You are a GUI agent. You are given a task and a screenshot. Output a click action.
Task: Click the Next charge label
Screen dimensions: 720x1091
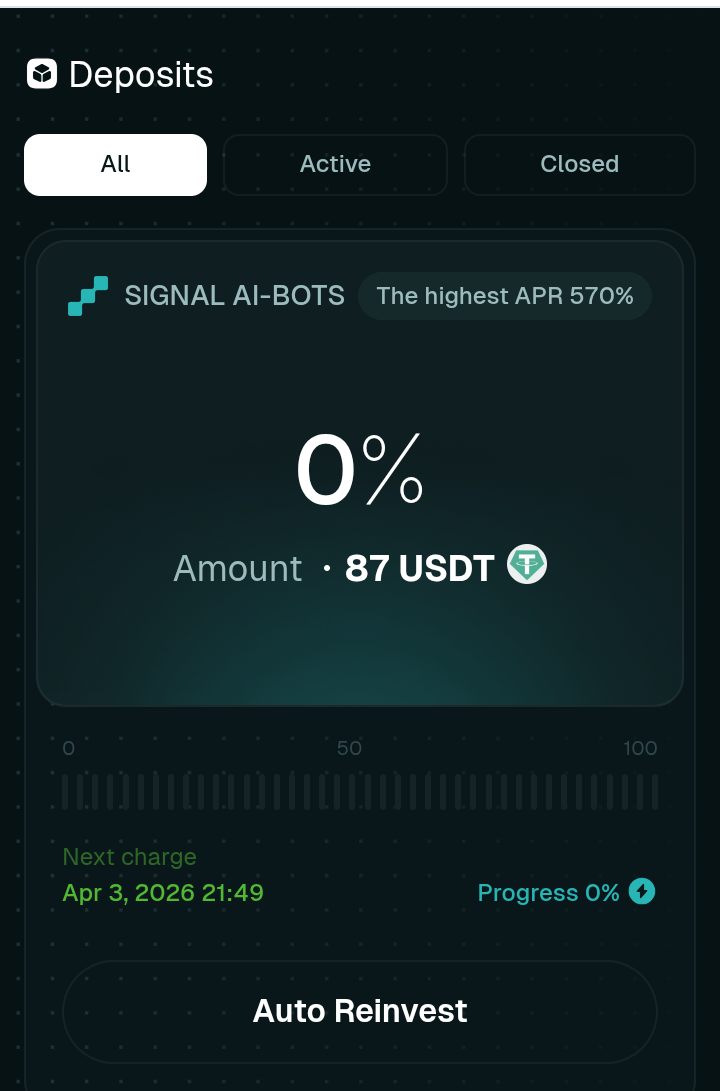point(129,857)
